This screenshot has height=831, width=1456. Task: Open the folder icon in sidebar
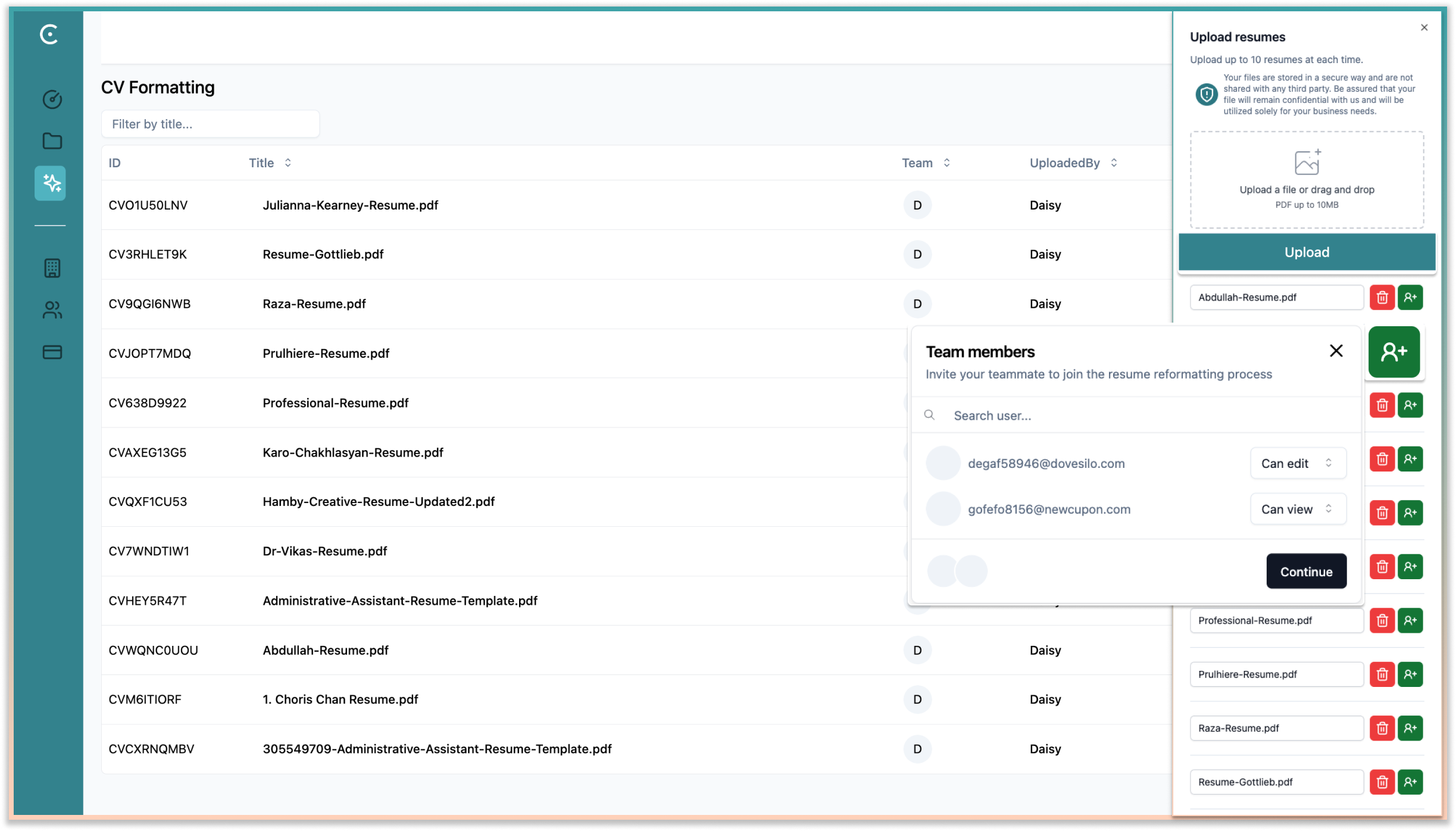tap(52, 141)
